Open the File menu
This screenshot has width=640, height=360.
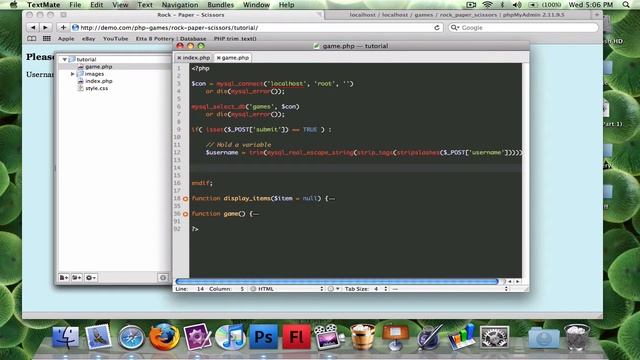75,5
